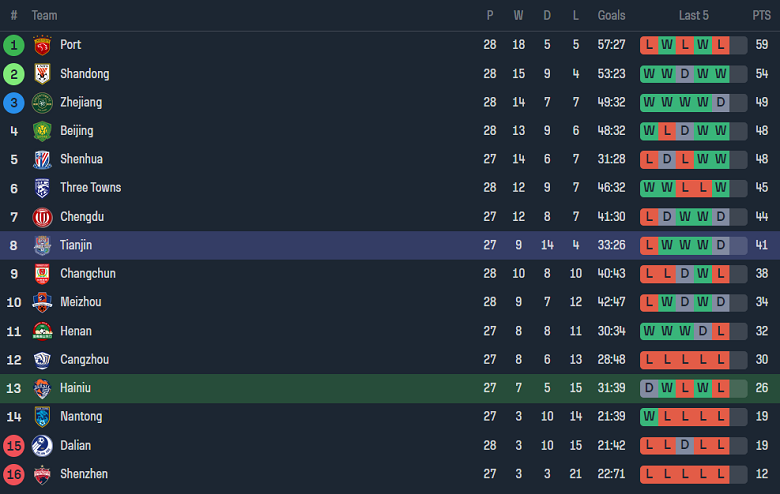Click the Team column header
Screen dimensions: 780x494
point(44,15)
